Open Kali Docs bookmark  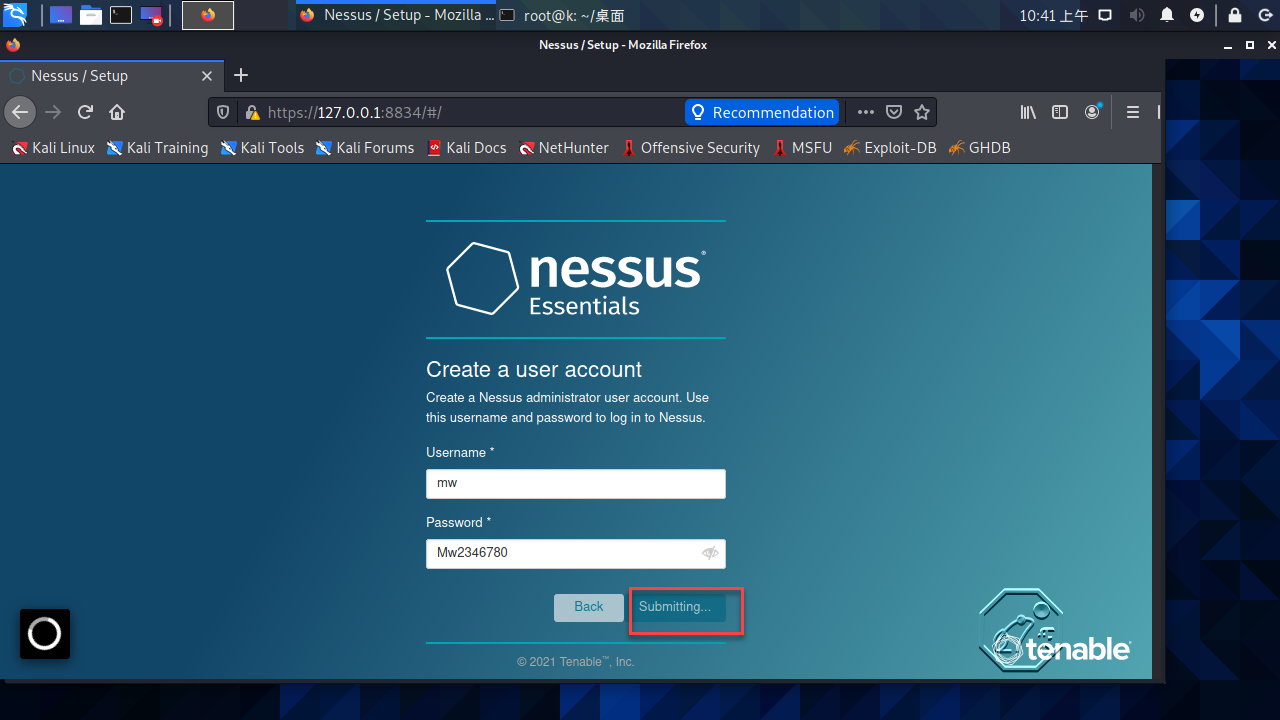pyautogui.click(x=467, y=148)
